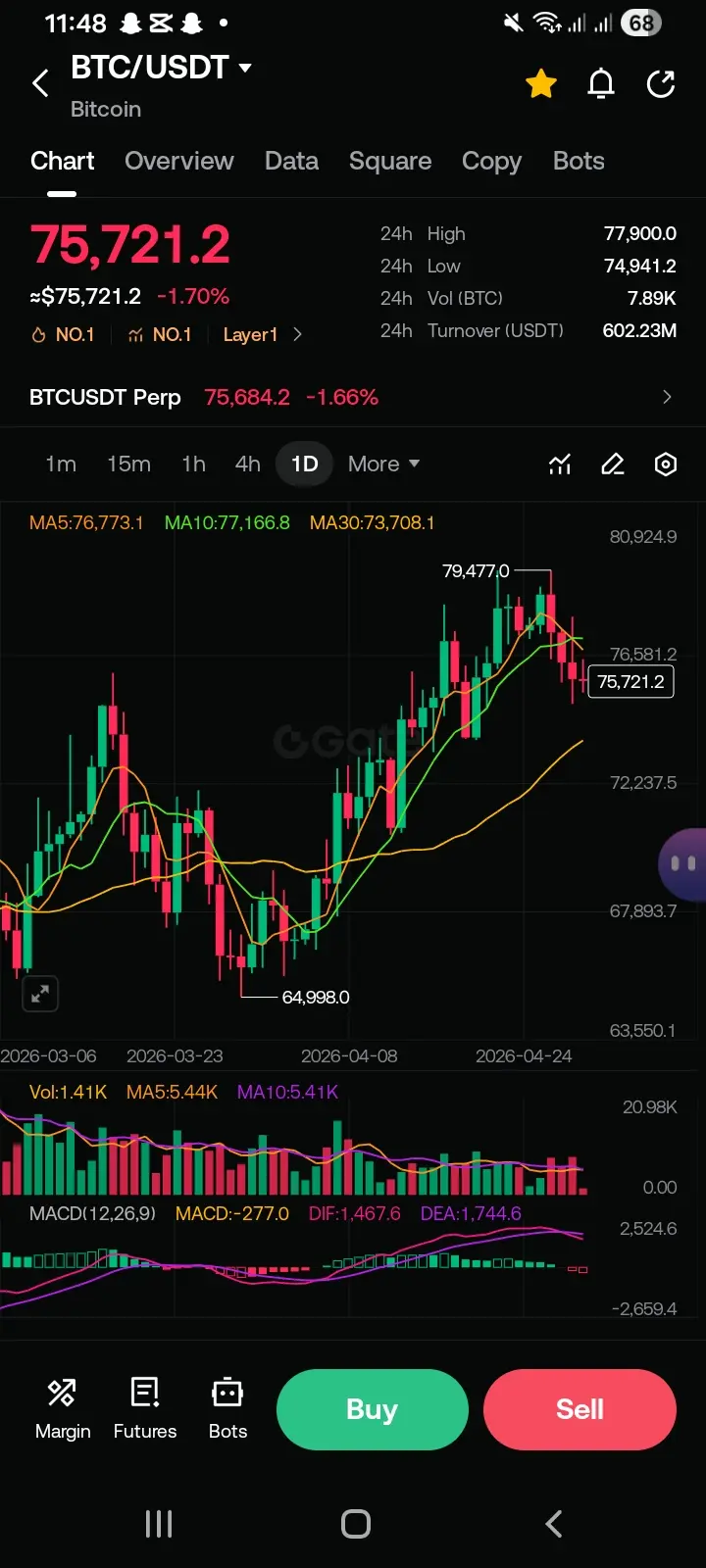
Task: Tap the MACD:-277.0 value
Action: [232, 1213]
